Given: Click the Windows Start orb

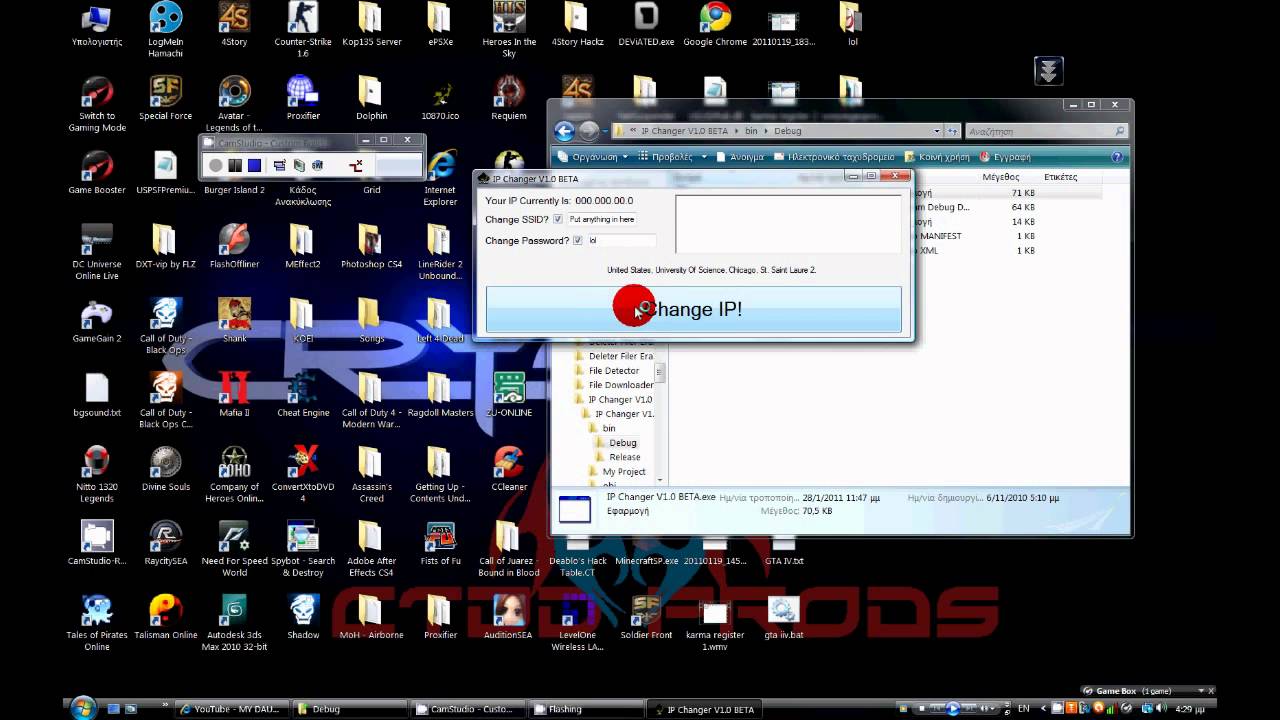Looking at the screenshot, I should 82,708.
